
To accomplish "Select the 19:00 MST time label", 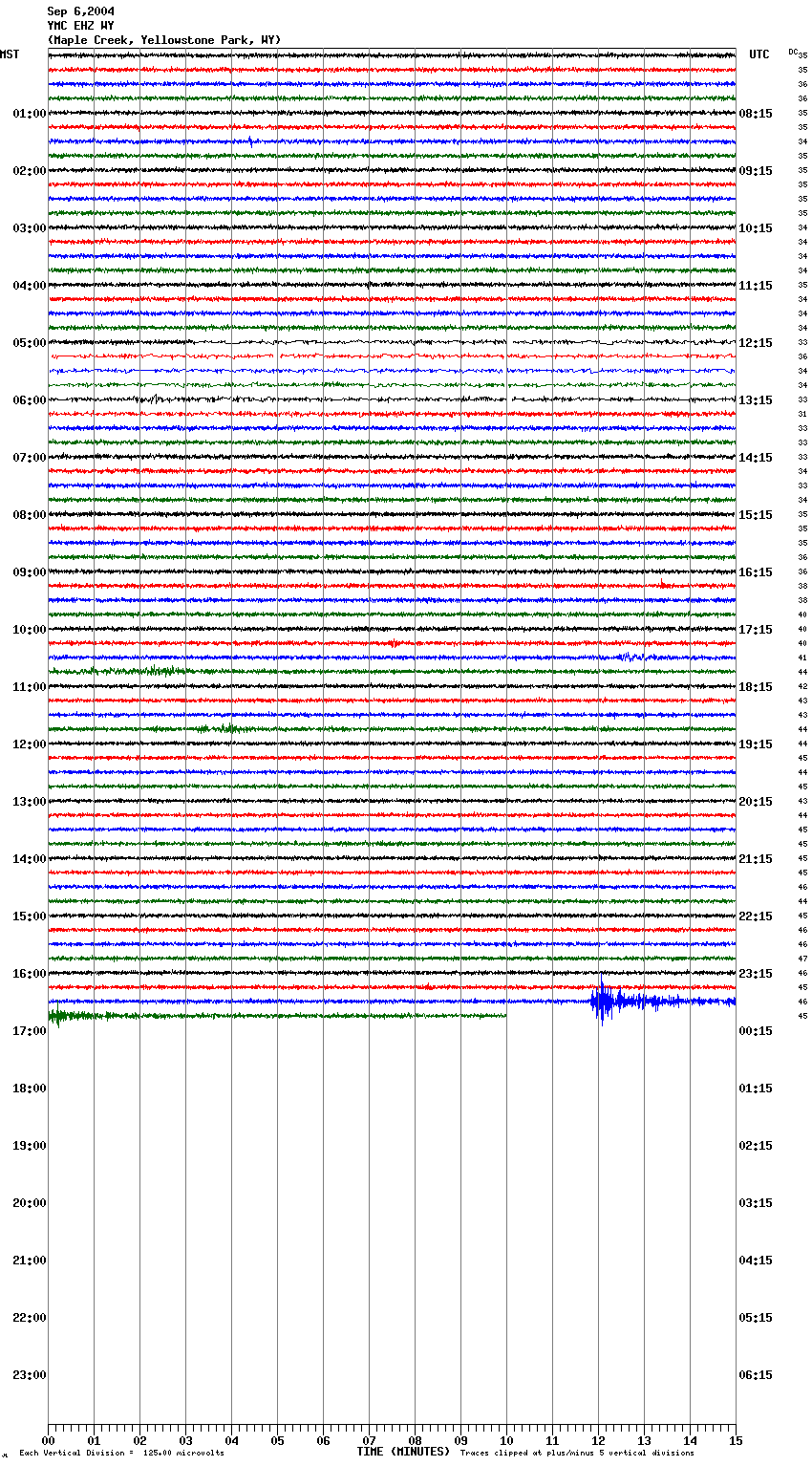I will 30,1146.
